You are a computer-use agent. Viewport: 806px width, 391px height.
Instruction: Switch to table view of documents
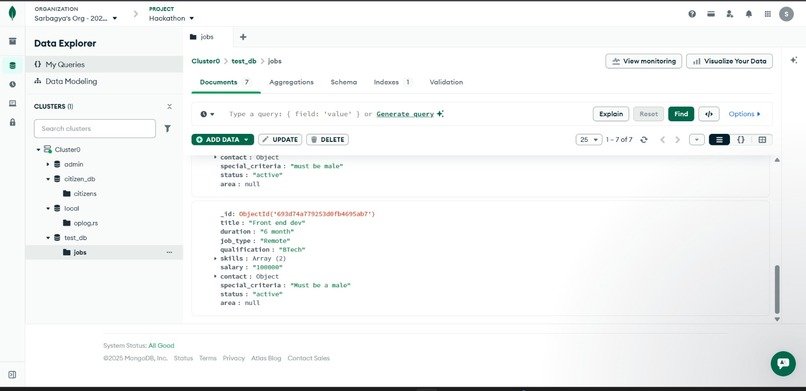coord(762,140)
